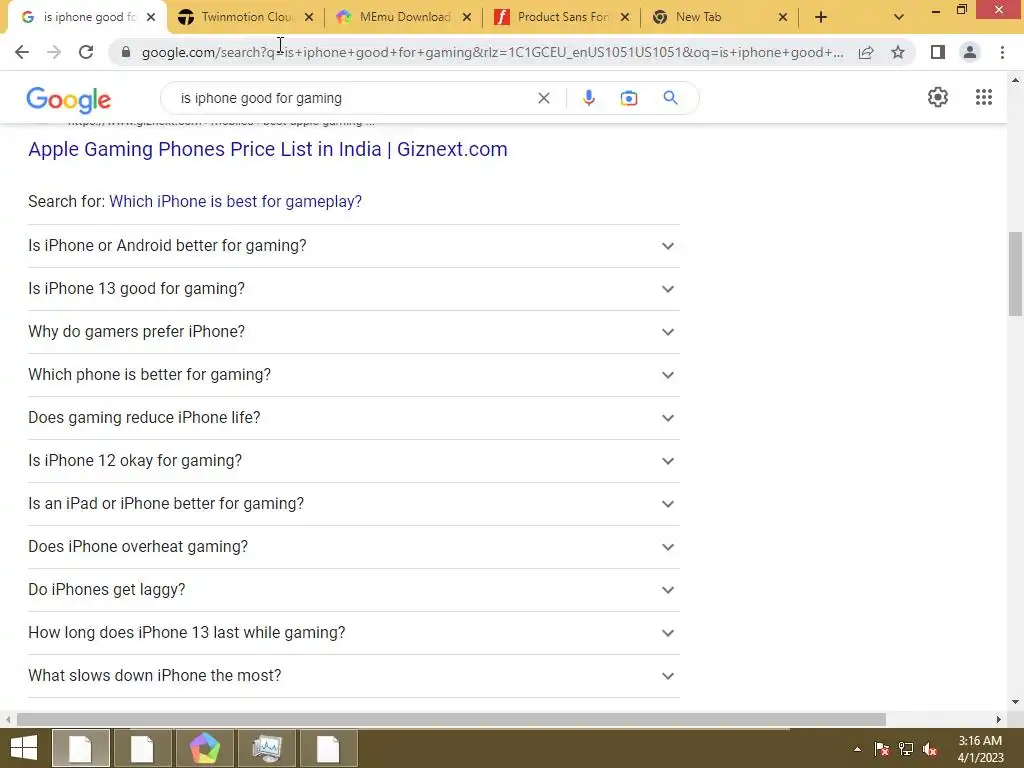
Task: Open Google quick settings gear
Action: [938, 97]
